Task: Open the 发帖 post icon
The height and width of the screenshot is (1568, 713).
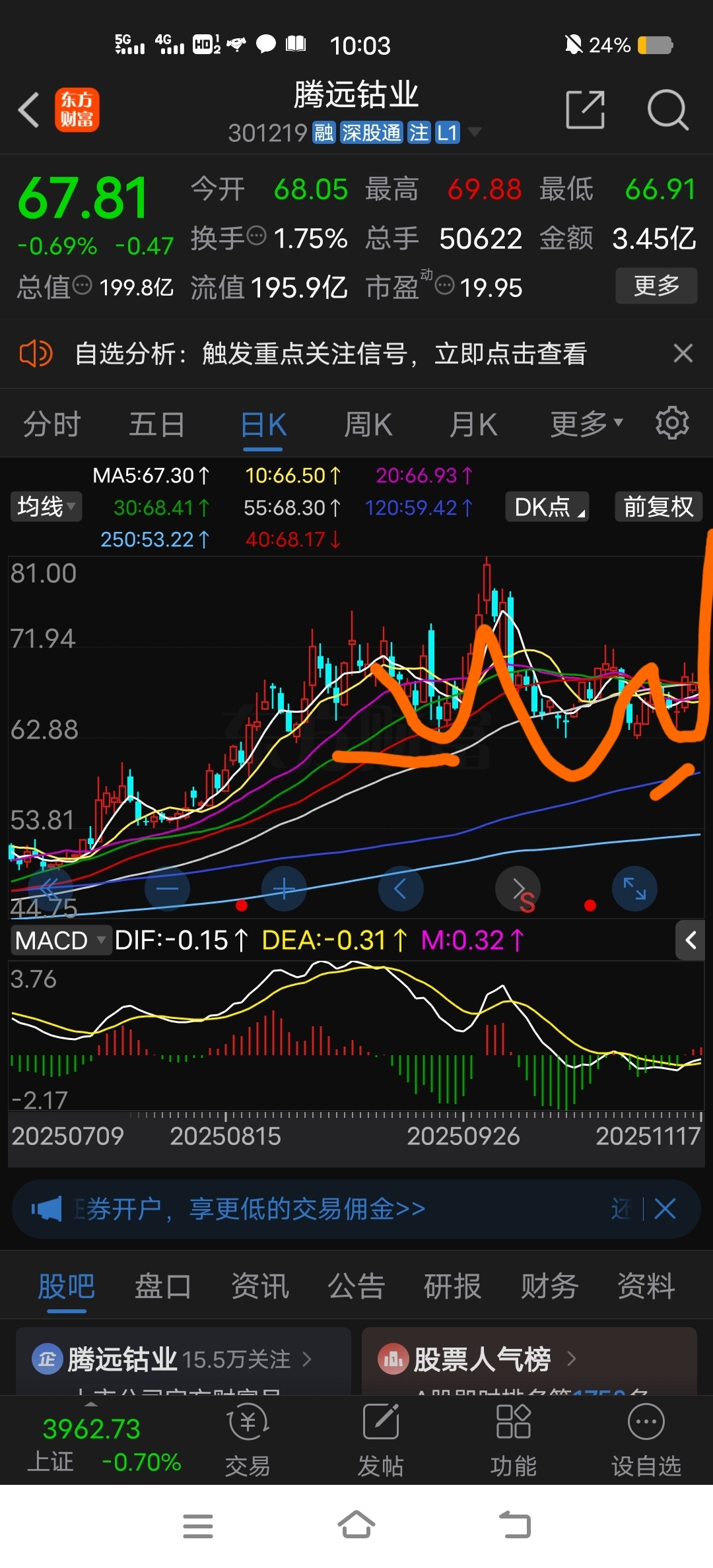Action: 380,1440
